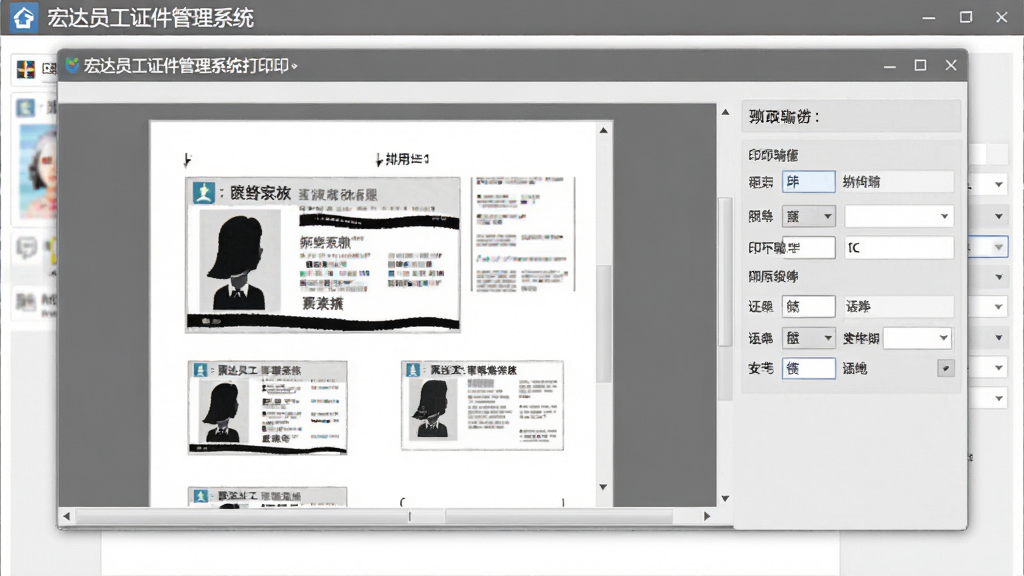Click the down arrow of the outer preview vertical scrollbar
The image size is (1024, 576).
click(x=726, y=499)
